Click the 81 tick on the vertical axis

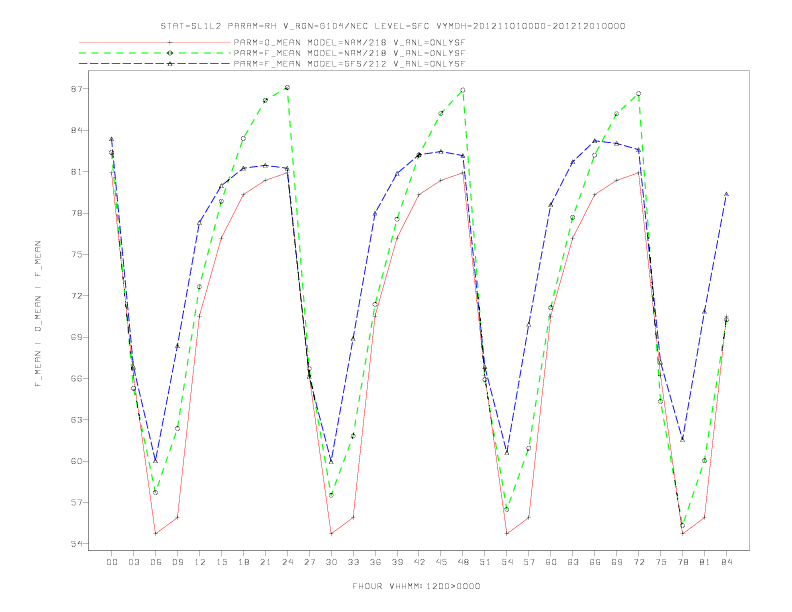[x=77, y=172]
